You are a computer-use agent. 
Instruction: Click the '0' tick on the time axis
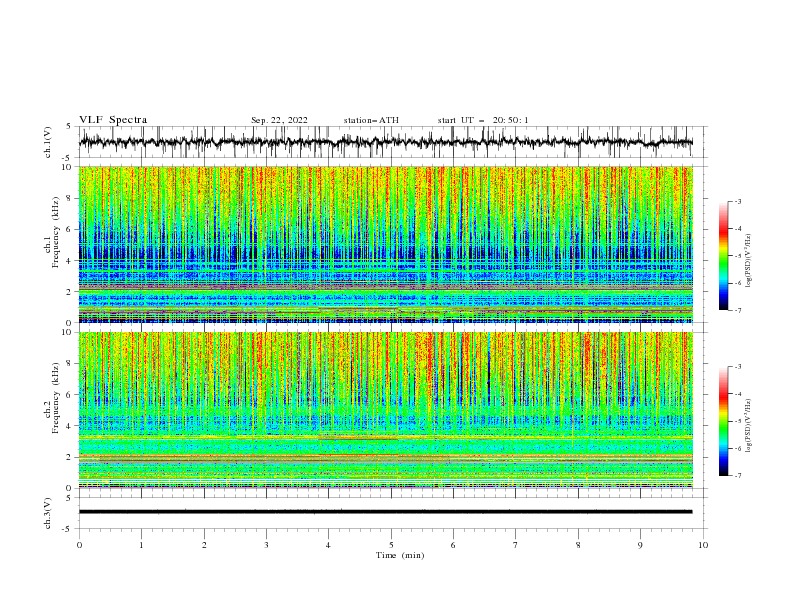(x=79, y=545)
